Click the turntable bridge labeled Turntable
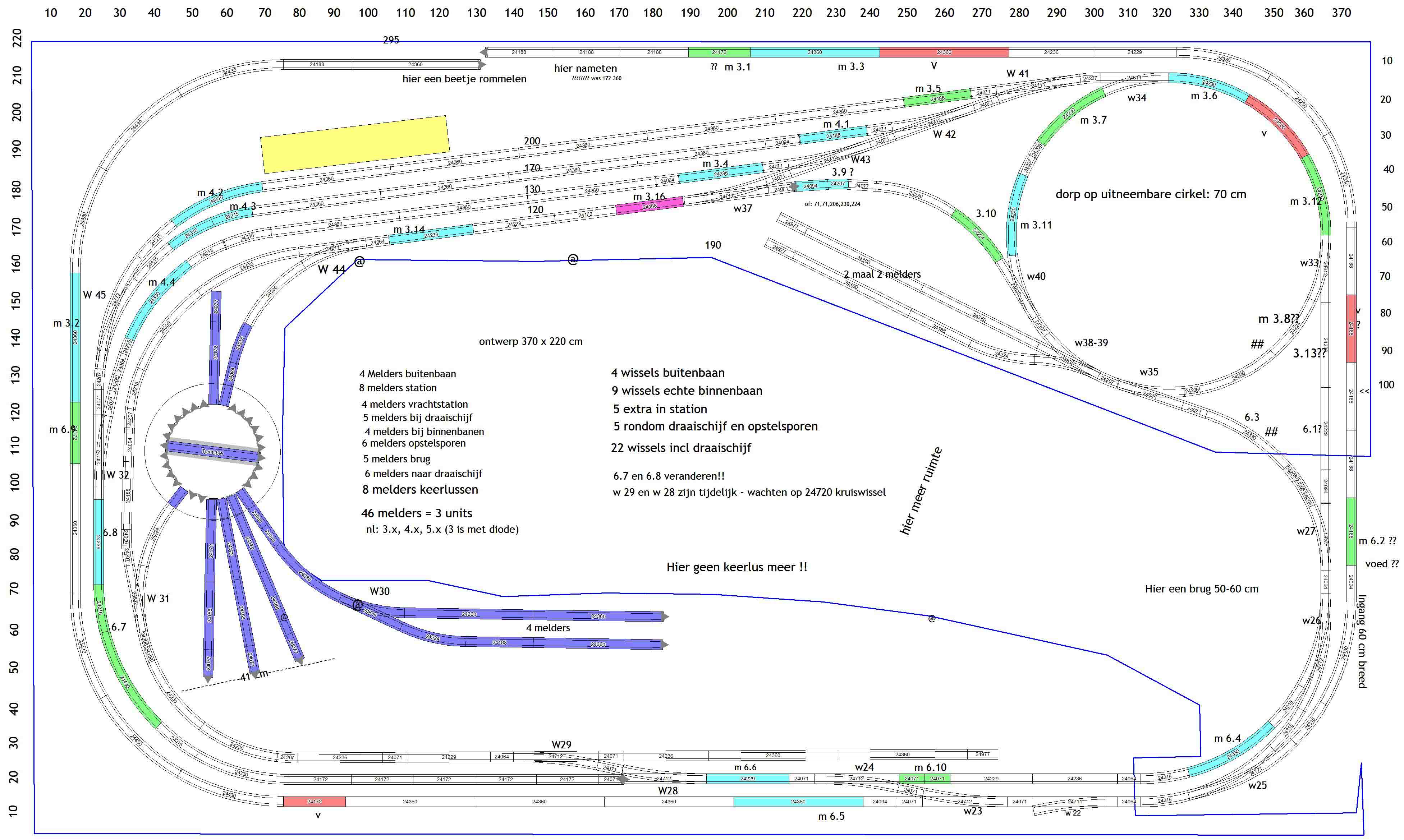This screenshot has width=1404, height=840. coord(213,452)
